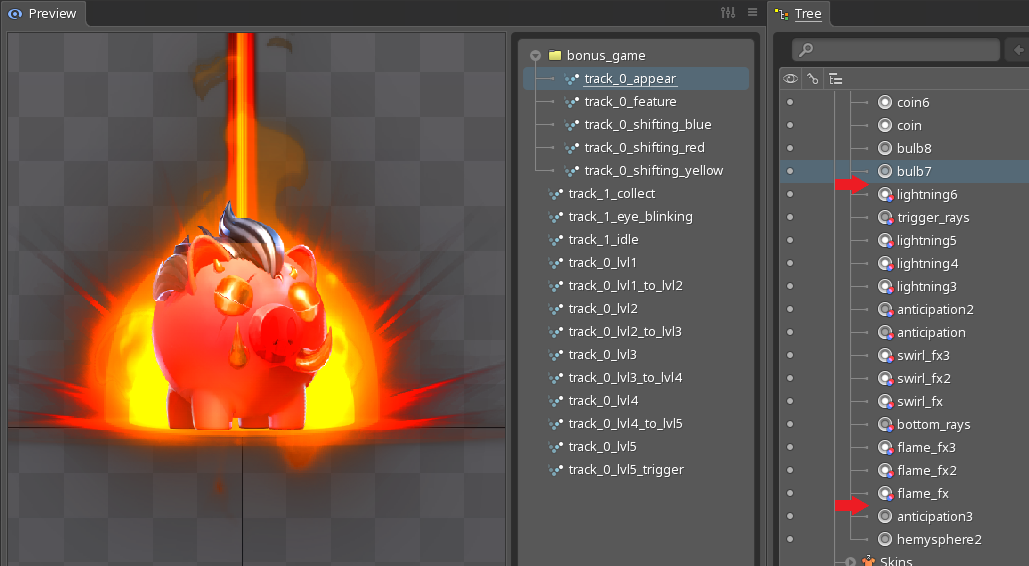
Task: Select track_0_lvl5_trigger in animation list
Action: tap(626, 470)
